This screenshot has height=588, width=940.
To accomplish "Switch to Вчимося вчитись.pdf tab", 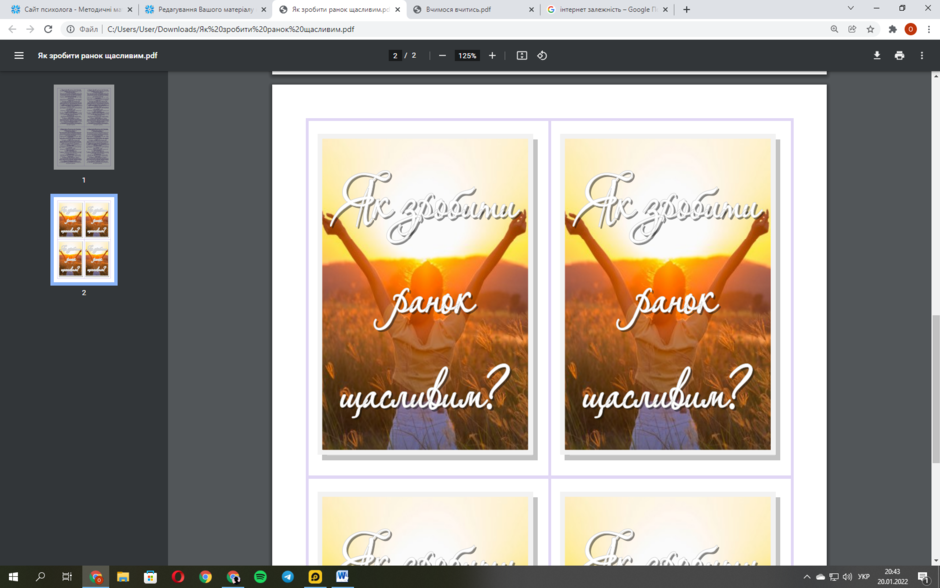I will pyautogui.click(x=474, y=10).
